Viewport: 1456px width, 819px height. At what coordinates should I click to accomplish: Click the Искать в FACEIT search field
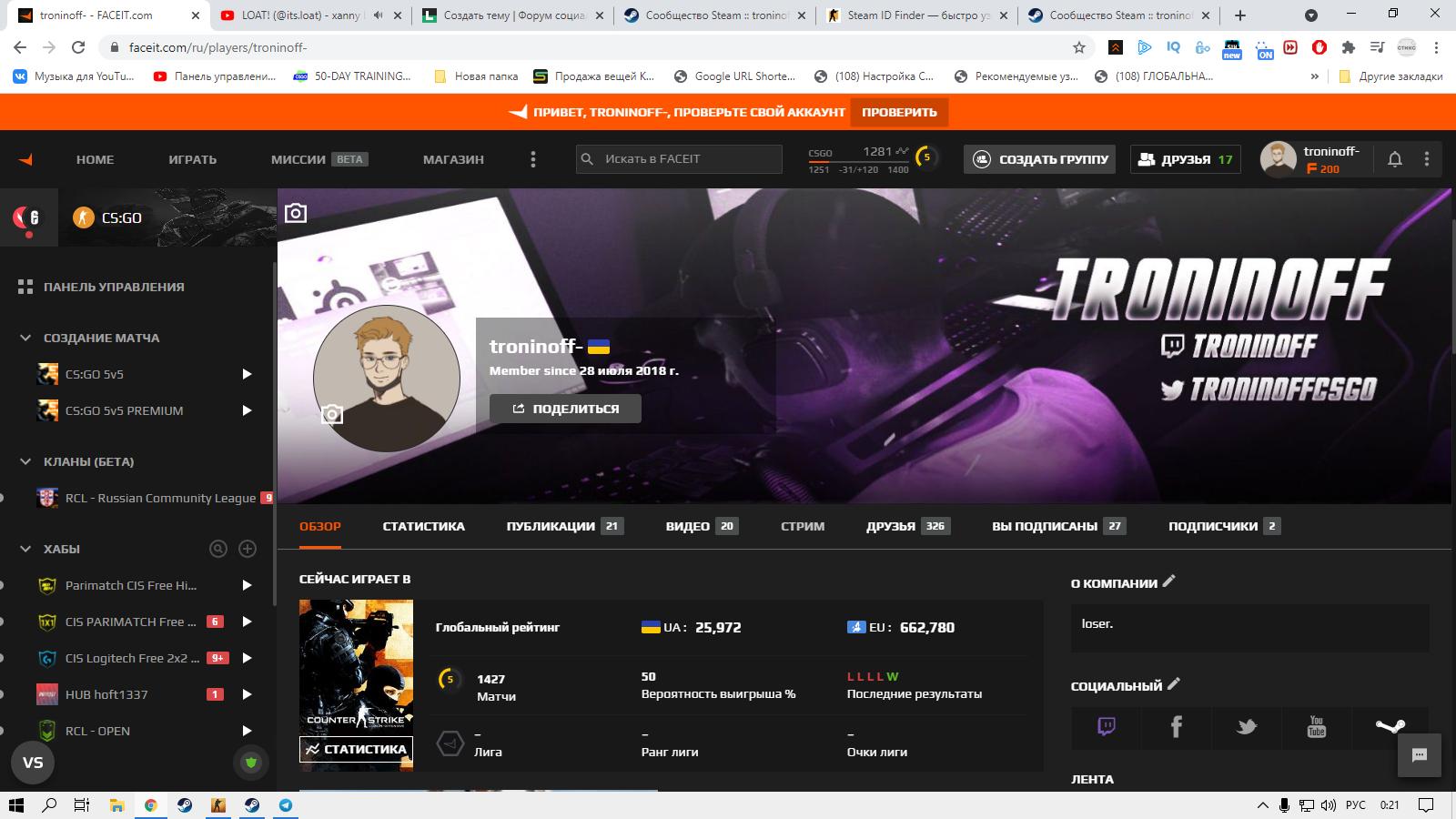tap(687, 159)
